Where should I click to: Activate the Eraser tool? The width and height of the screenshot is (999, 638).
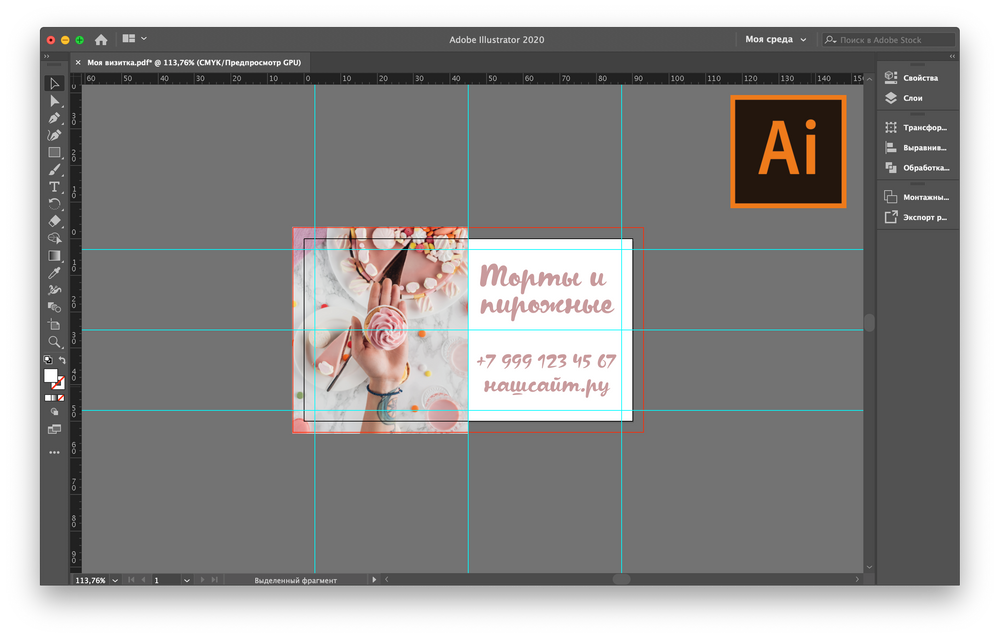[55, 221]
